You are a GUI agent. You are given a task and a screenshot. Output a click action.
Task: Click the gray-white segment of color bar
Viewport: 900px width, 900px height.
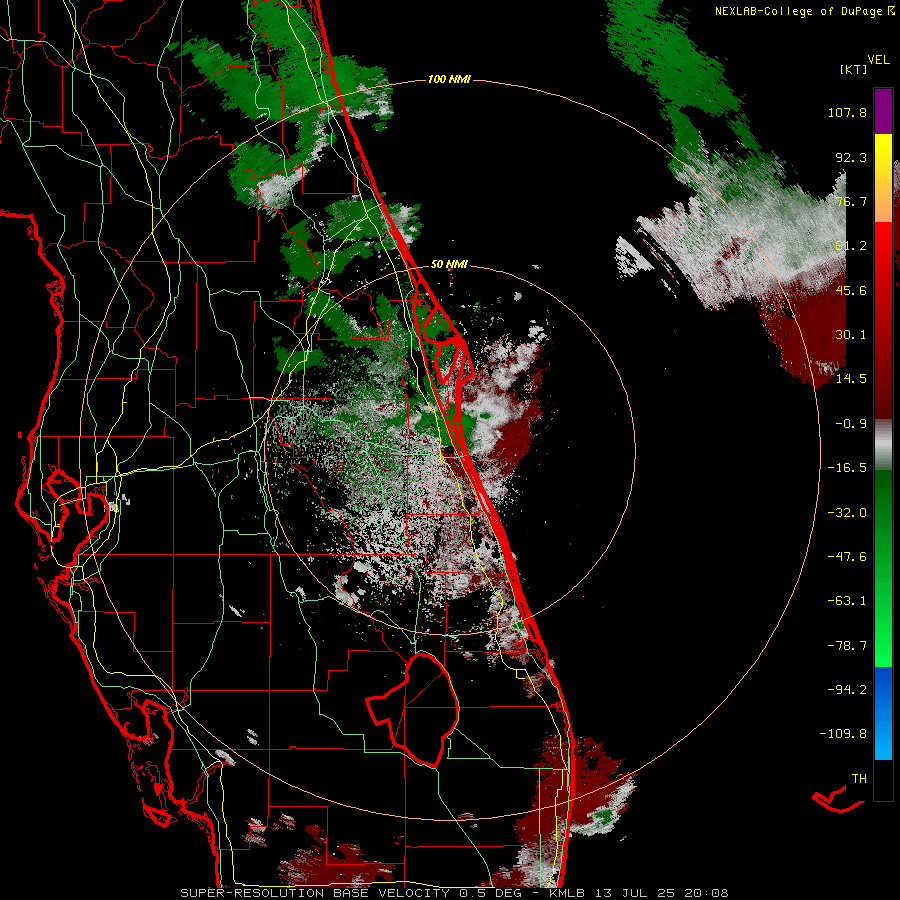tap(883, 445)
